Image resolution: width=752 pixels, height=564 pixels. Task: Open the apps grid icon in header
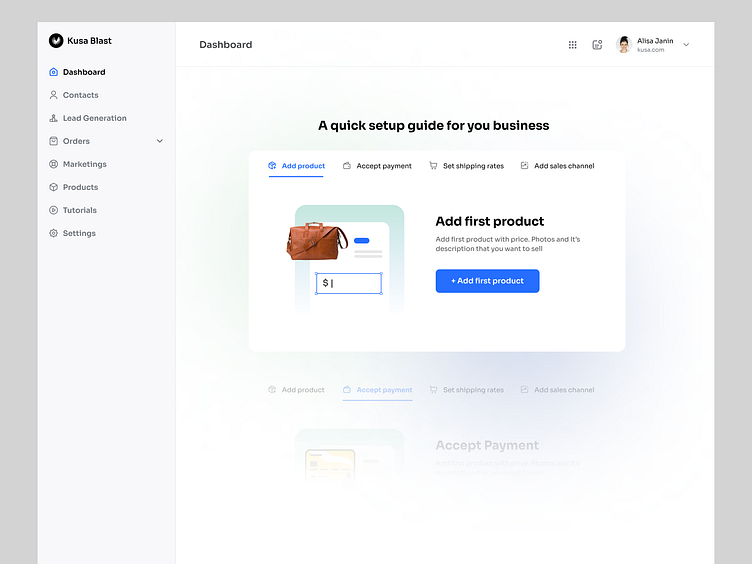coord(573,45)
